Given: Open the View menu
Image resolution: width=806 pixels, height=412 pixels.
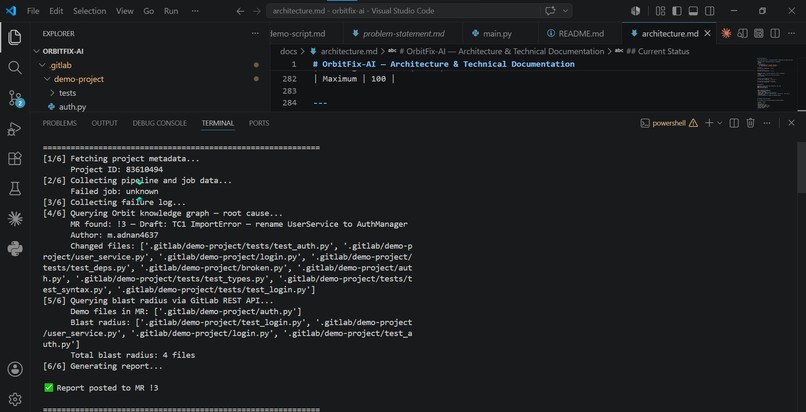Looking at the screenshot, I should 124,11.
